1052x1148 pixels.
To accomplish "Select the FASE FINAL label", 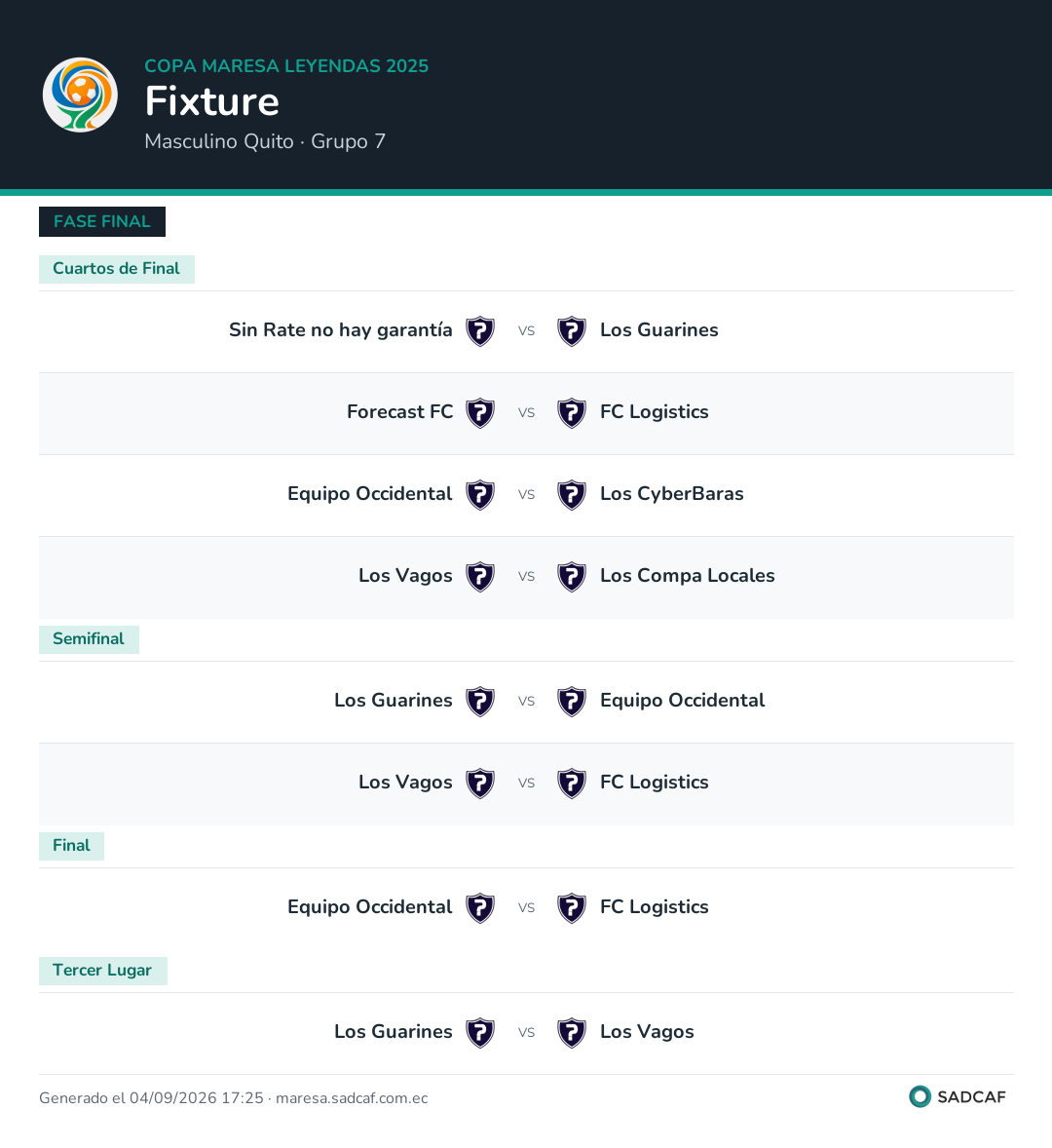I will (x=102, y=222).
